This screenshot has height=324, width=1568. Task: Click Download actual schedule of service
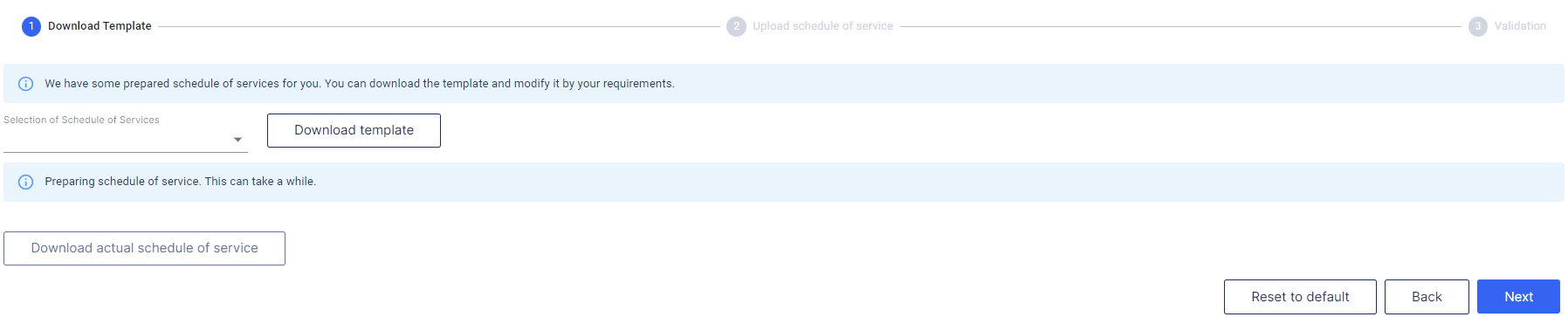144,248
